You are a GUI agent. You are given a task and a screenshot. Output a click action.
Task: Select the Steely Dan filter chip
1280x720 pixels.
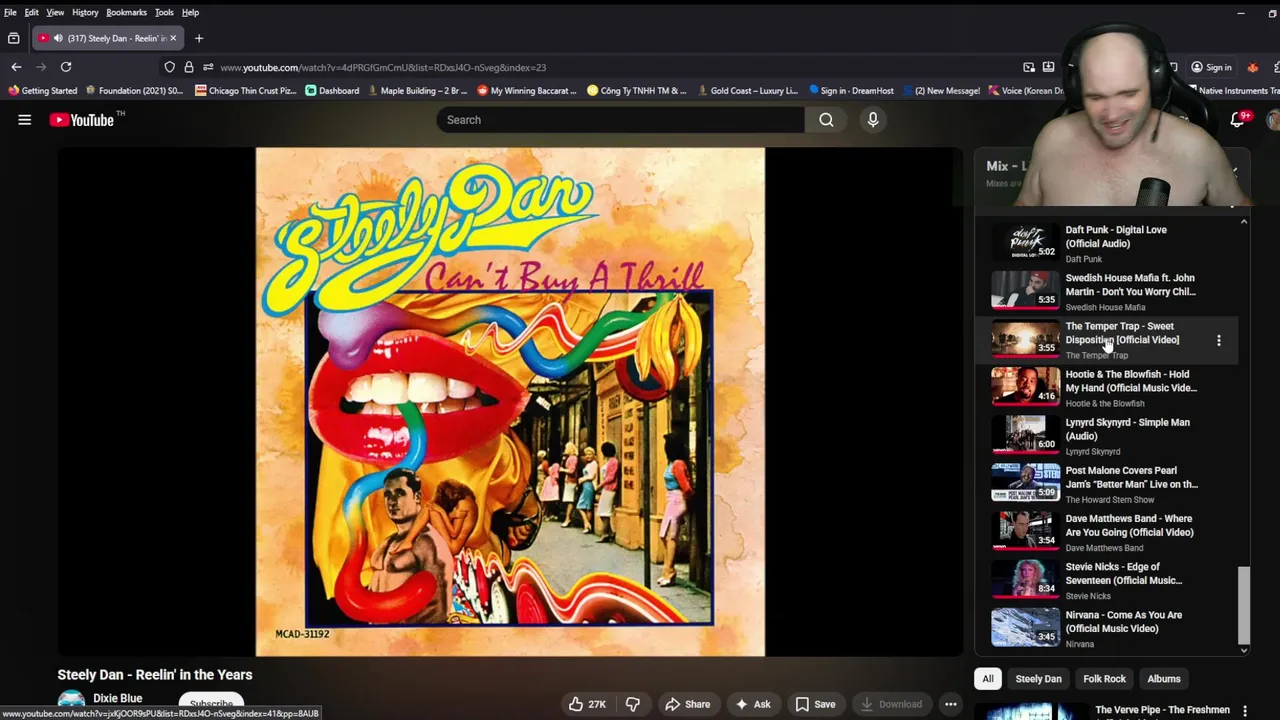[1039, 679]
